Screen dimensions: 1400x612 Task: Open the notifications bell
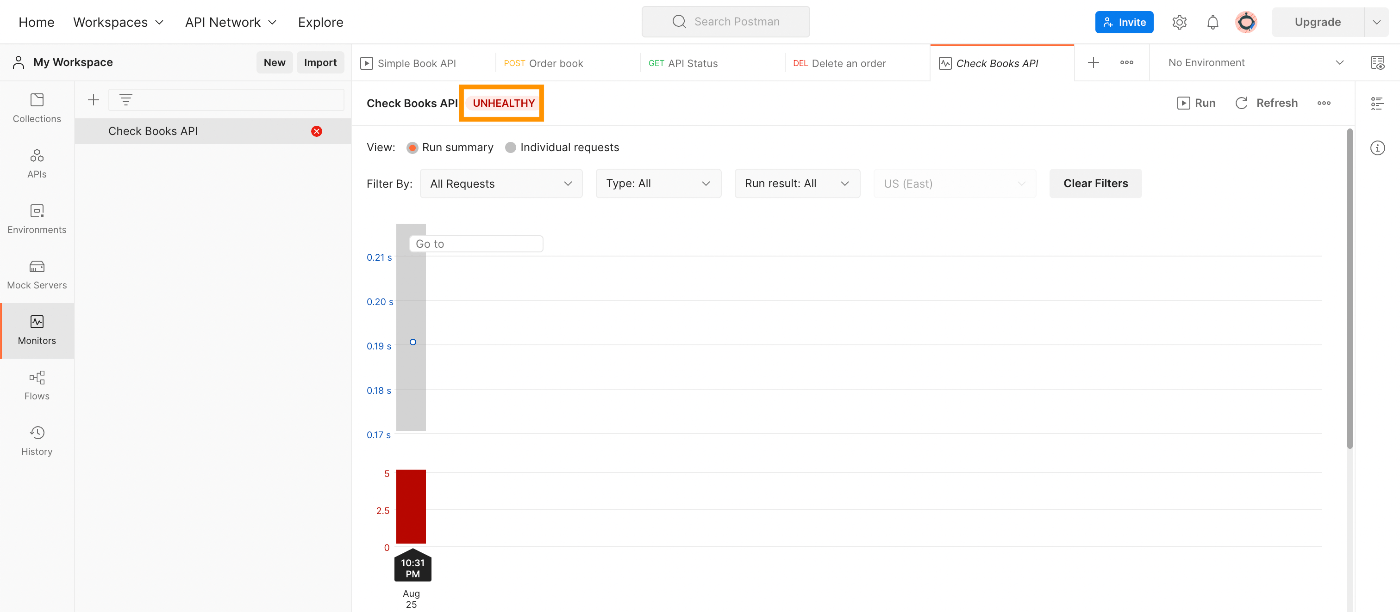(1212, 22)
